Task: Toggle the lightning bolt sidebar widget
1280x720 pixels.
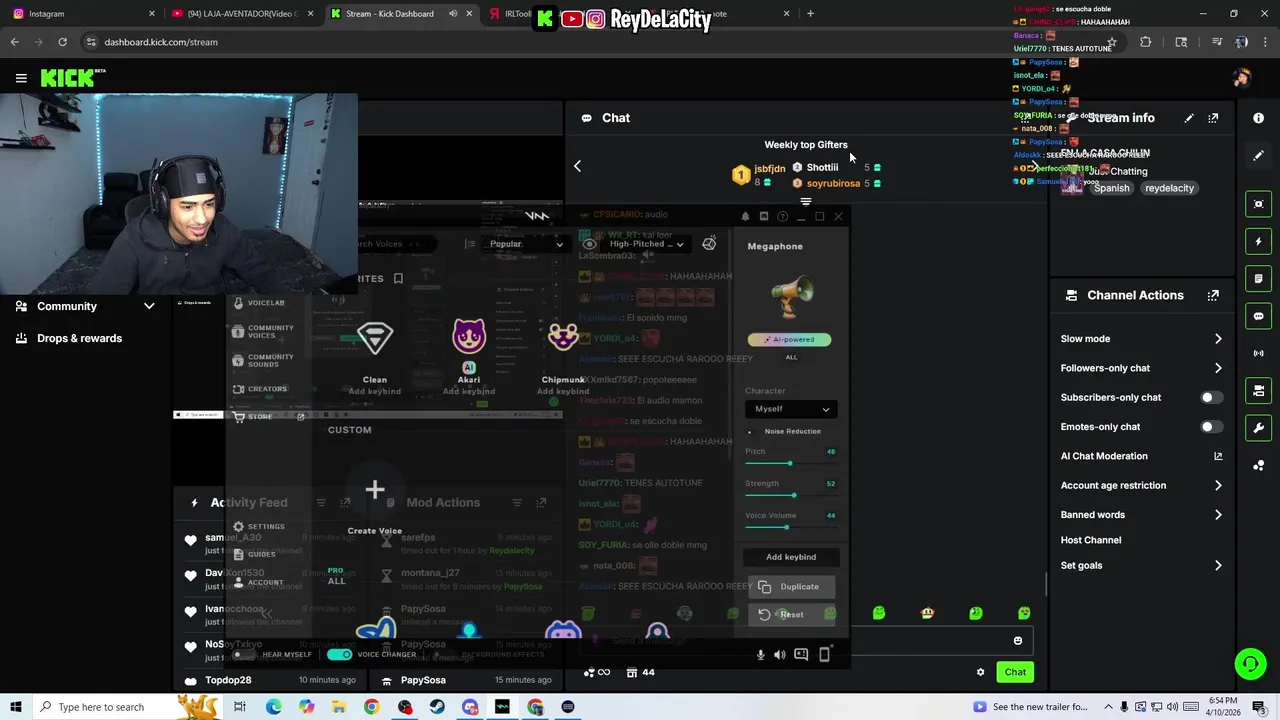Action: tap(1258, 241)
